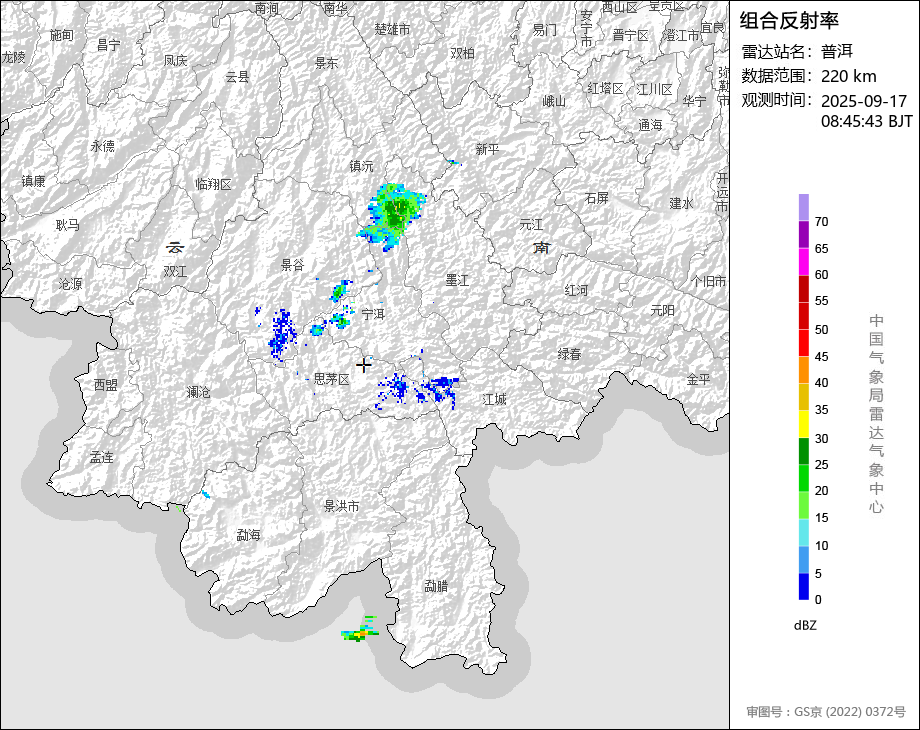920x730 pixels.
Task: Click the 元江 map label
Action: pyautogui.click(x=532, y=224)
